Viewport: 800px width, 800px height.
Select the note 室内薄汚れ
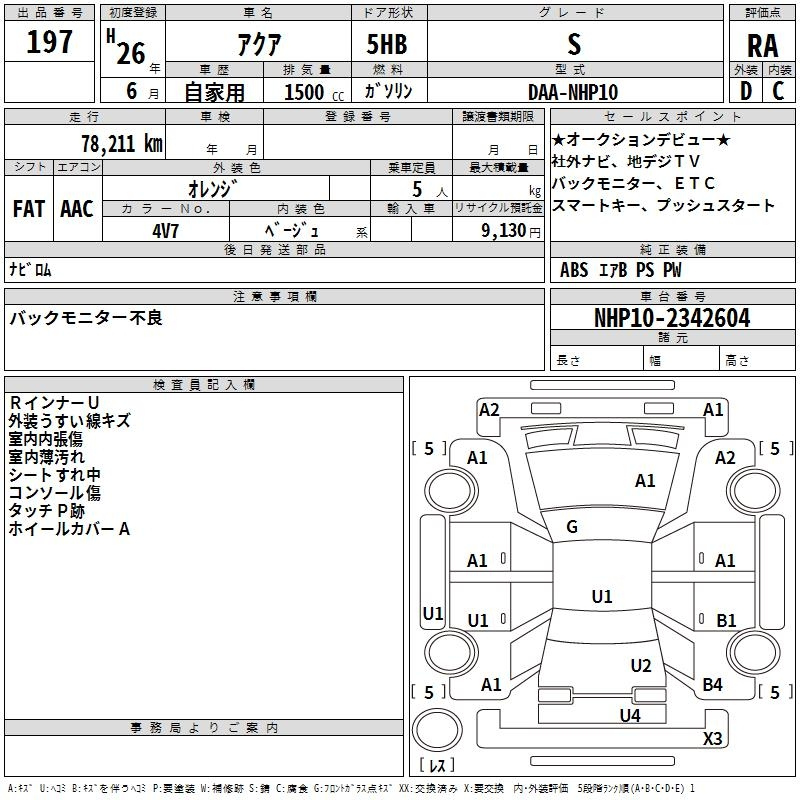[46, 457]
